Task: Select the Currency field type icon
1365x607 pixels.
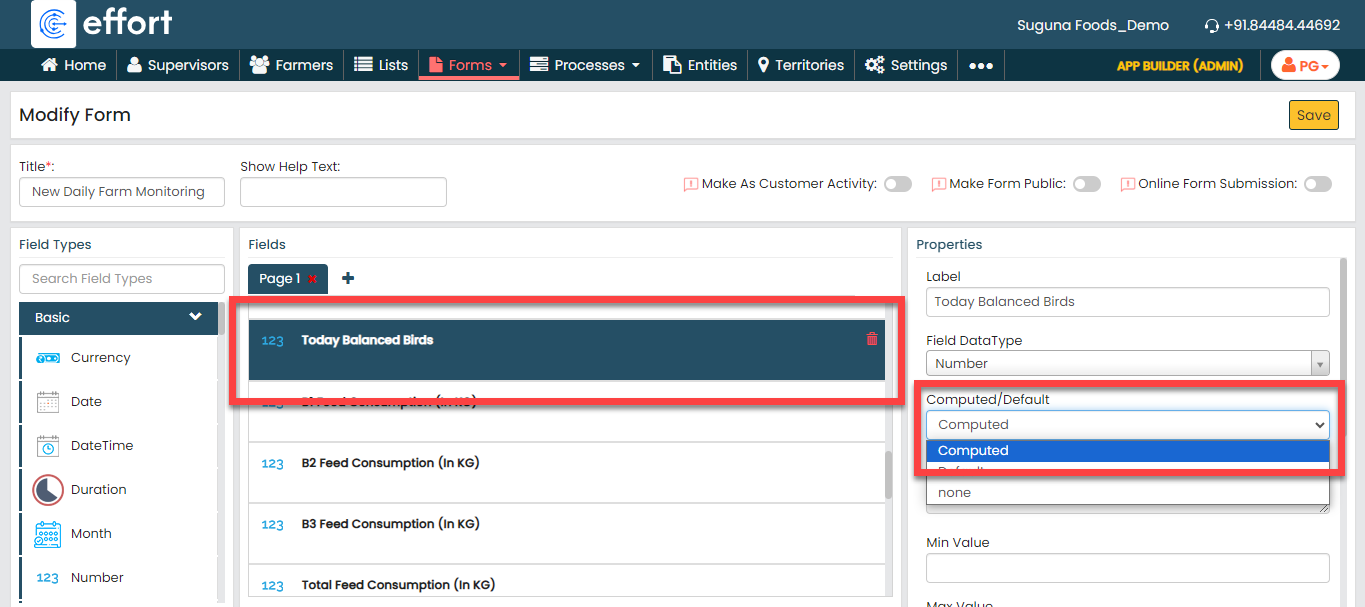Action: coord(48,358)
